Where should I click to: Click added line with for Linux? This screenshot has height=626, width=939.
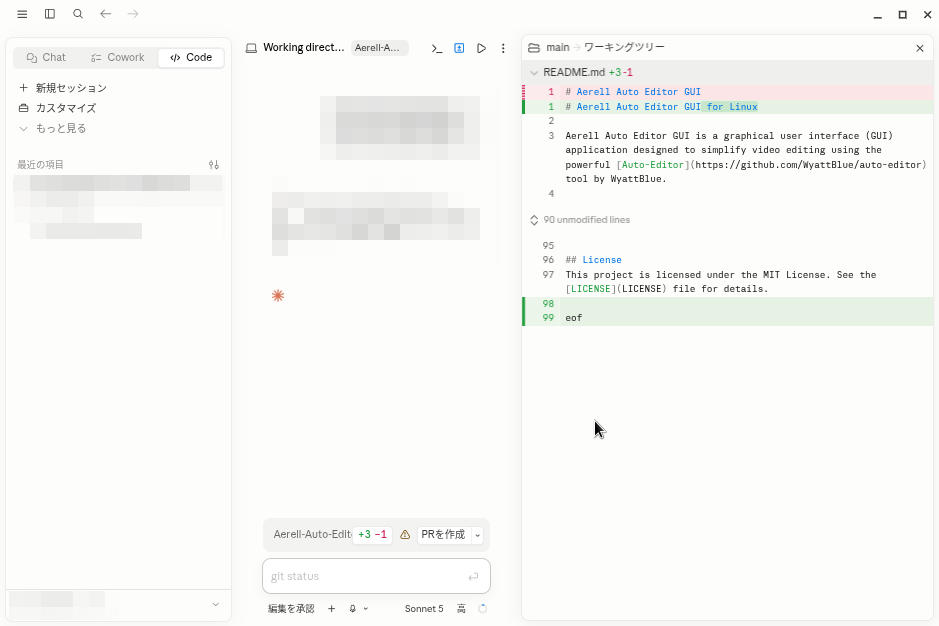tap(728, 107)
